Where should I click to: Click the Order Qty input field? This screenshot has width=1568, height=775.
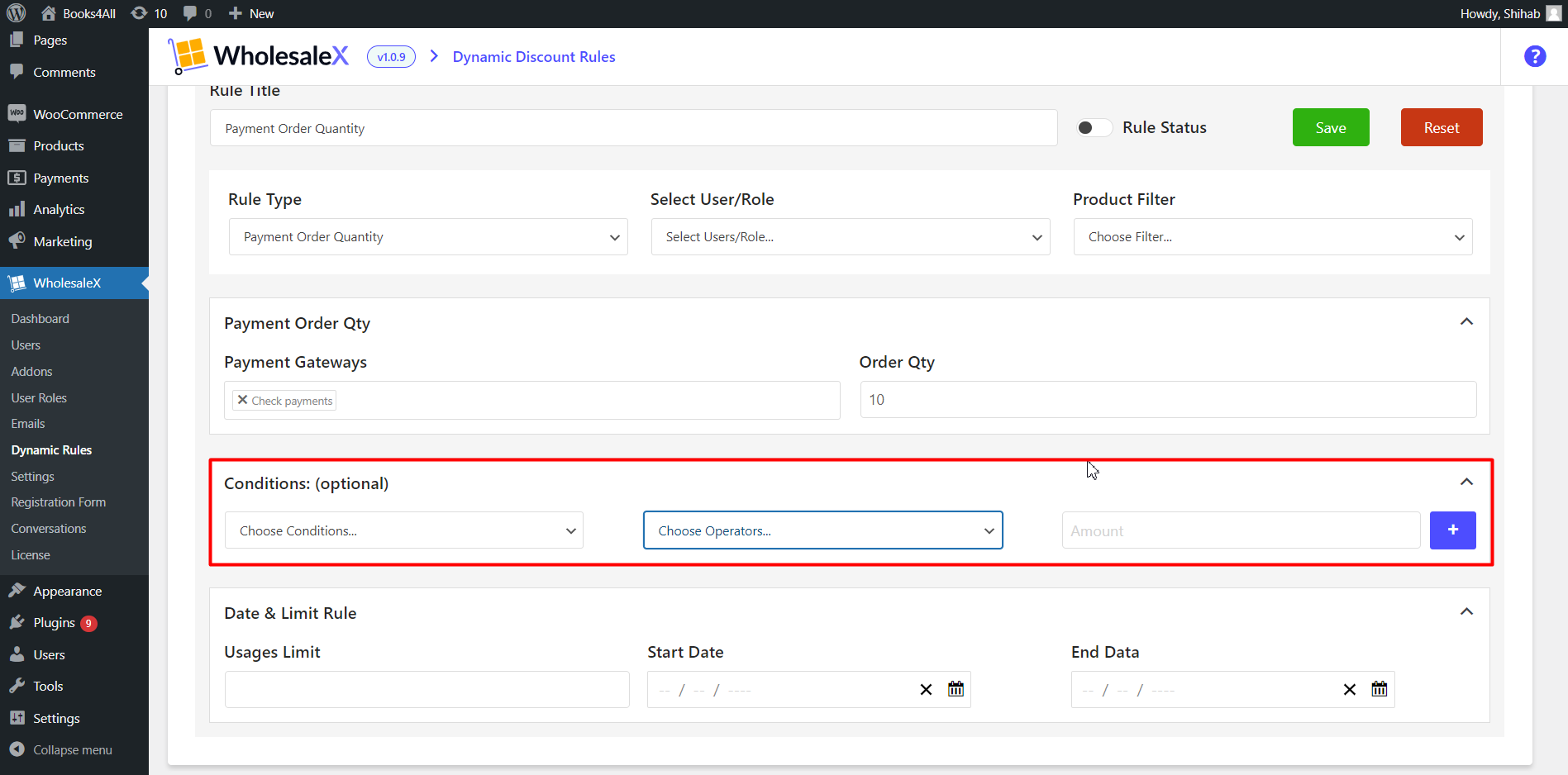pos(1168,400)
